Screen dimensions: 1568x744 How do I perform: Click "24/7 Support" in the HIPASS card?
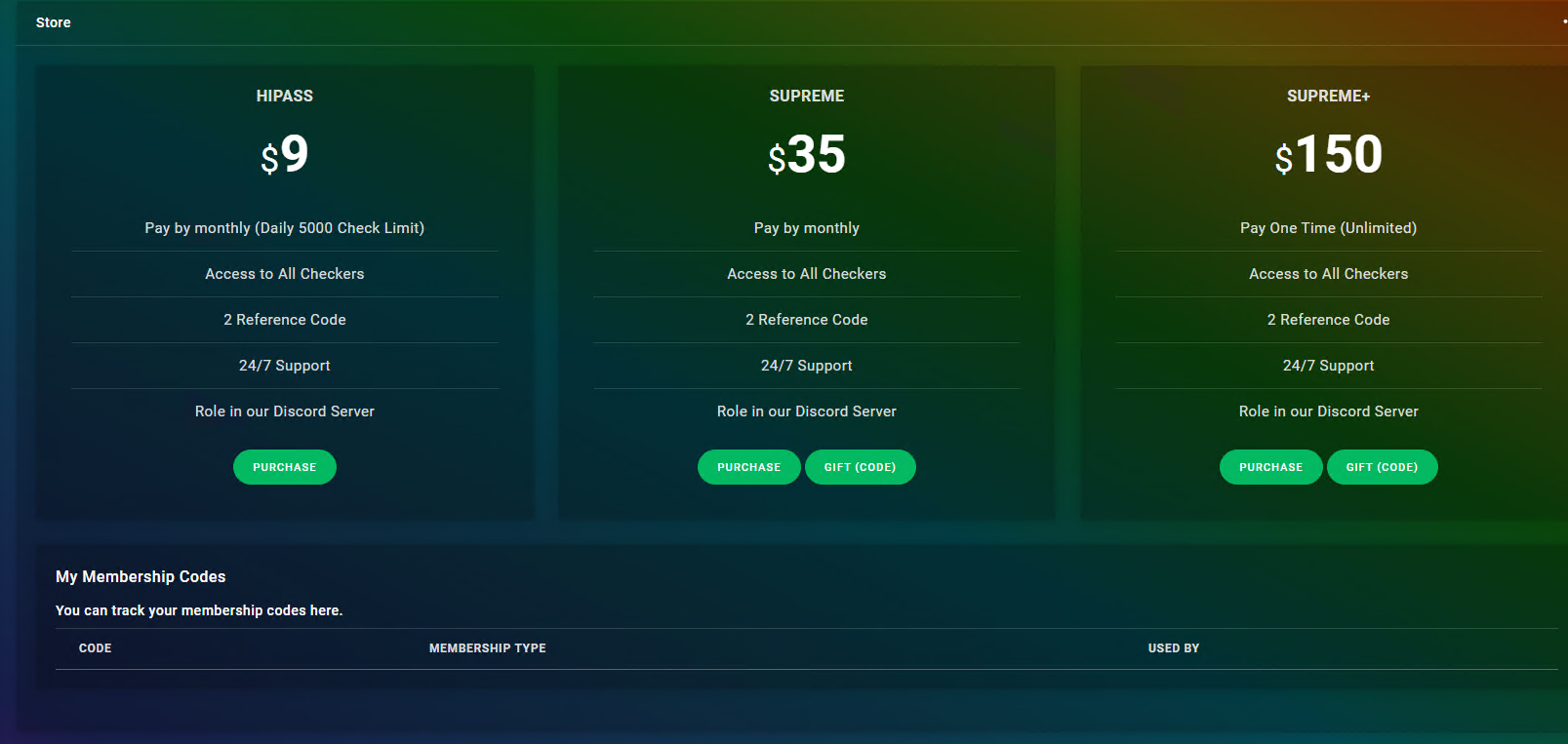coord(285,366)
